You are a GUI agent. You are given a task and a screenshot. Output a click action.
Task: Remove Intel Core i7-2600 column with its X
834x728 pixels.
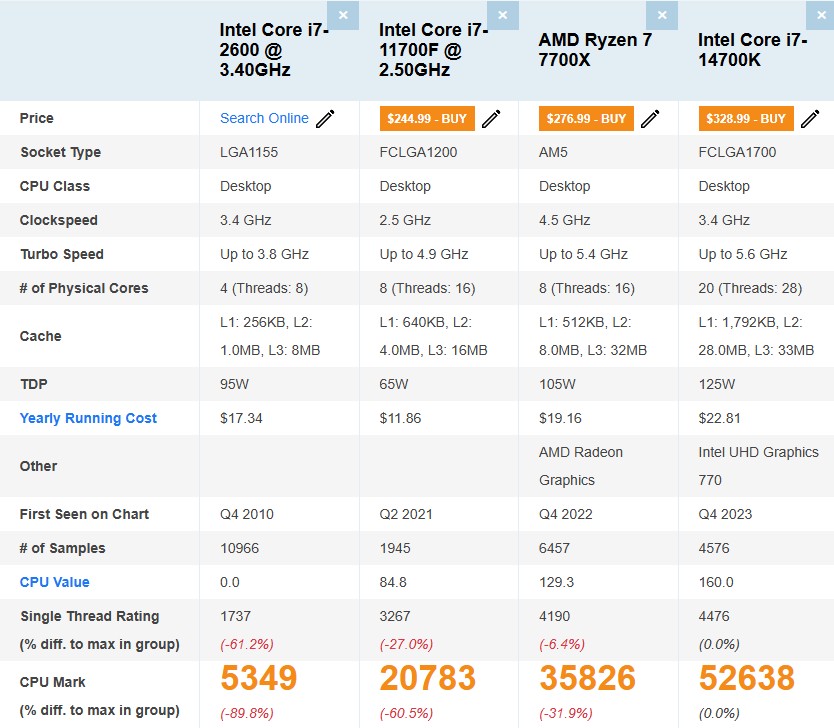tap(343, 15)
